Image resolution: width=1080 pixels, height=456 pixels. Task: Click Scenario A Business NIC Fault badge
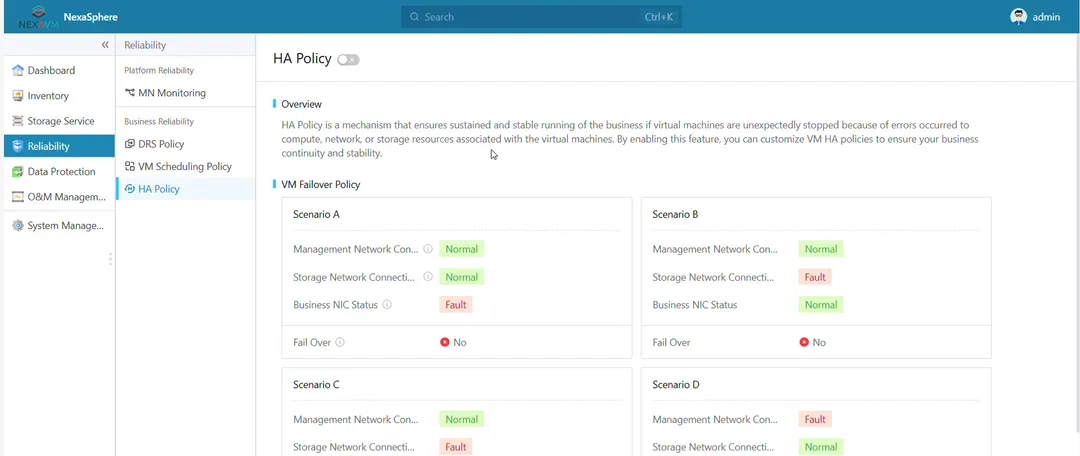point(456,304)
